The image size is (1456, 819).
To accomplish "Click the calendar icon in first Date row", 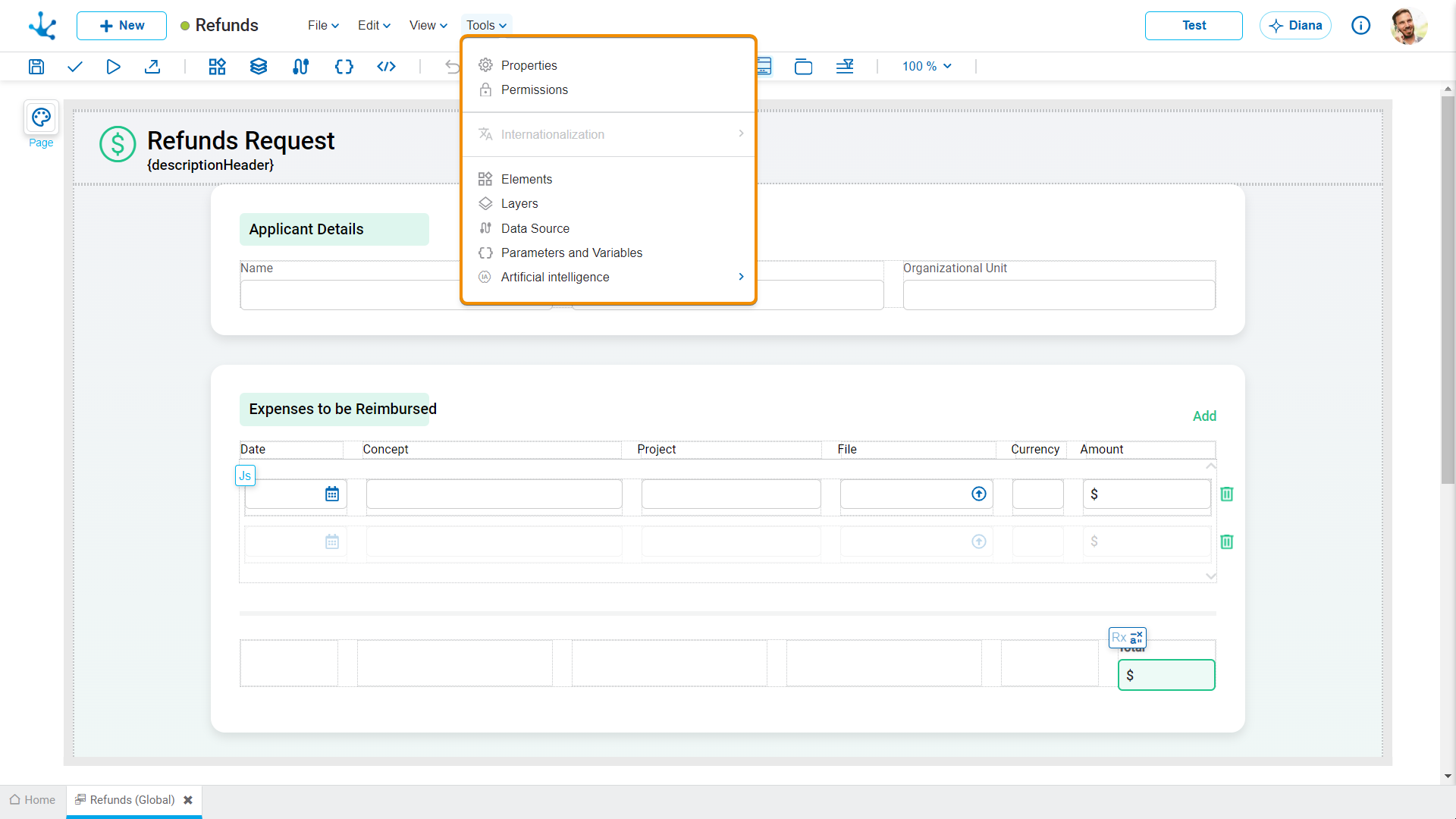I will [332, 494].
